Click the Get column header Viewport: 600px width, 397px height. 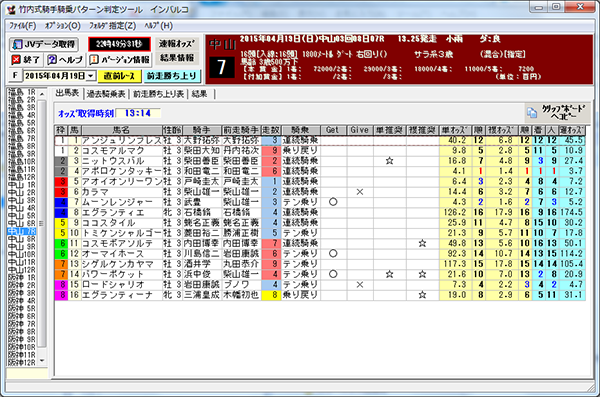(333, 130)
